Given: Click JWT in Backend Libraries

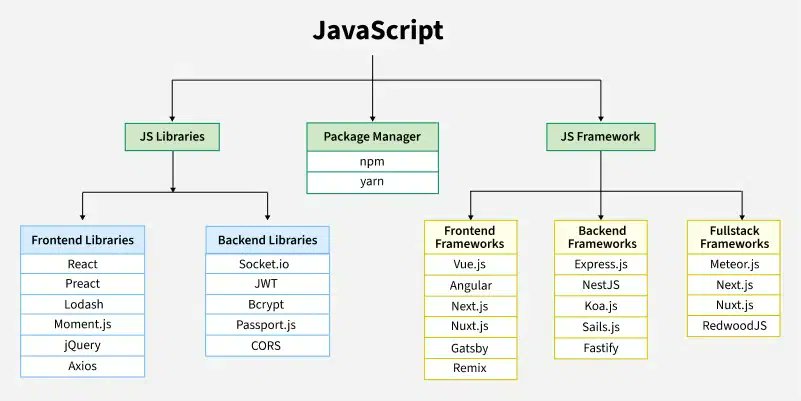Looking at the screenshot, I should point(268,284).
